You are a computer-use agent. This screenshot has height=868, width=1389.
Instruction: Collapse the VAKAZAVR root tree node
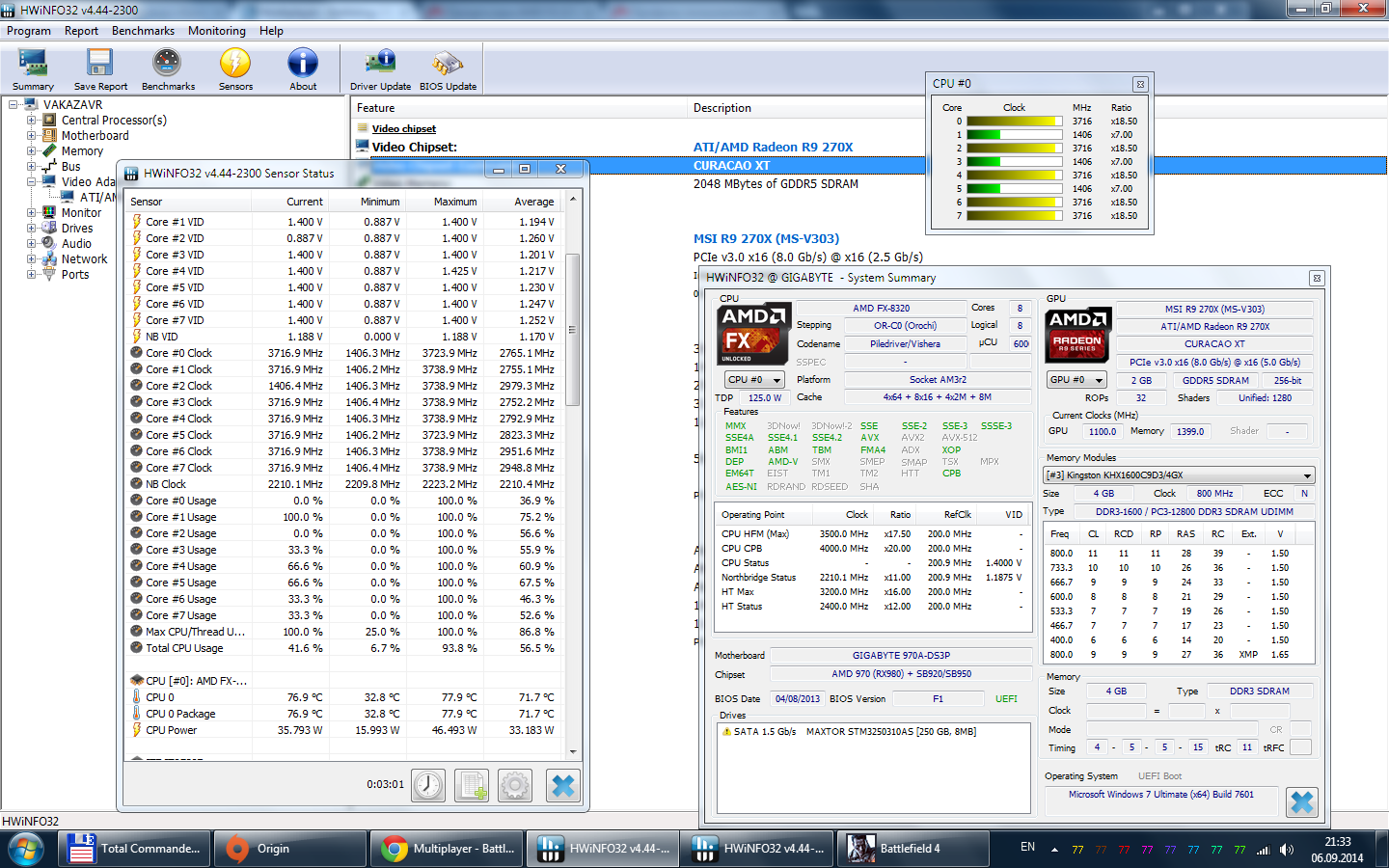coord(14,105)
